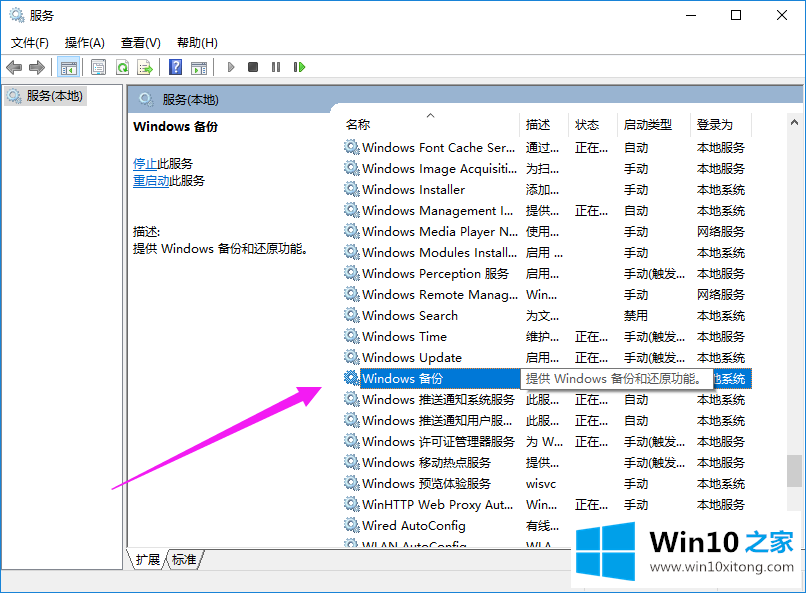Sort by the 描述 column header
806x593 pixels.
(x=544, y=125)
